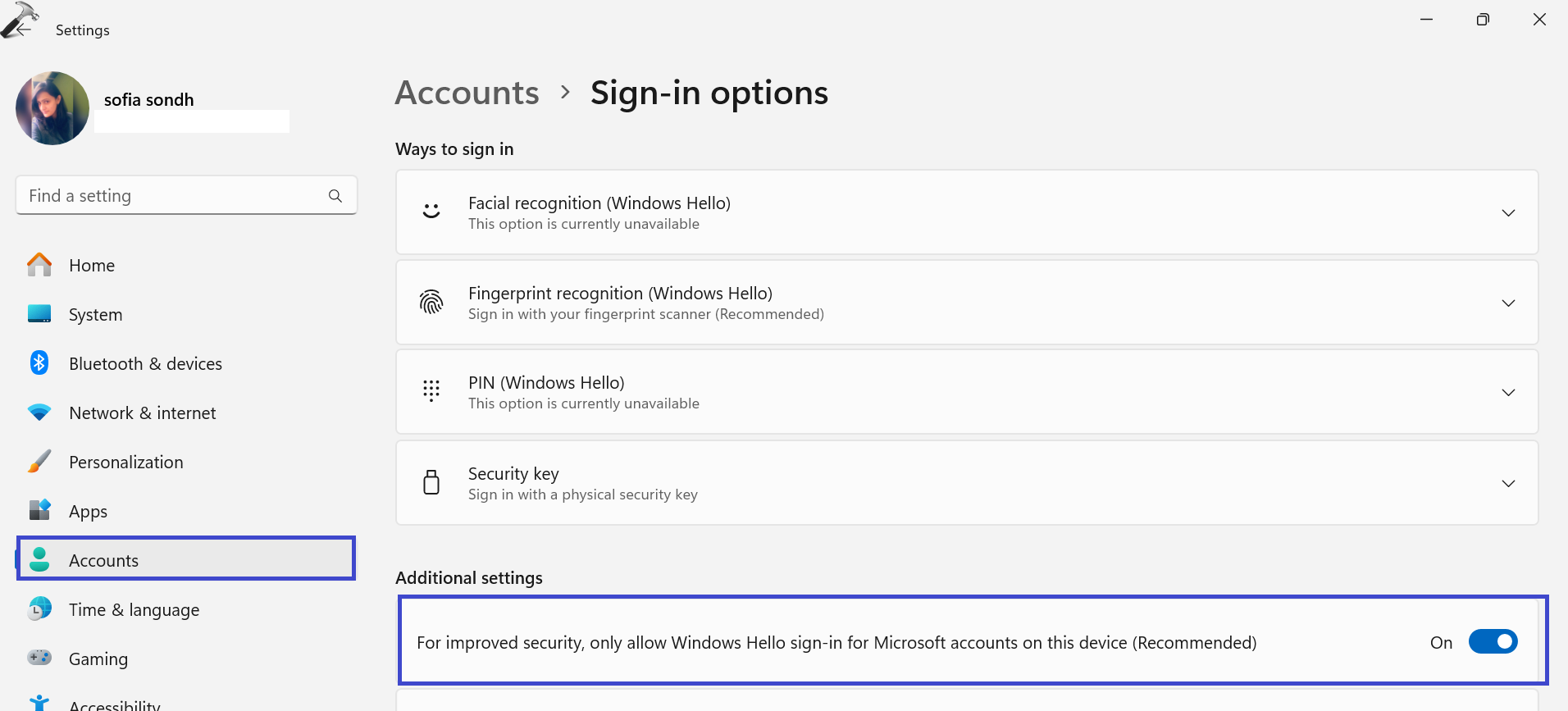Click the search magnifier icon
Viewport: 1568px width, 711px height.
click(335, 196)
